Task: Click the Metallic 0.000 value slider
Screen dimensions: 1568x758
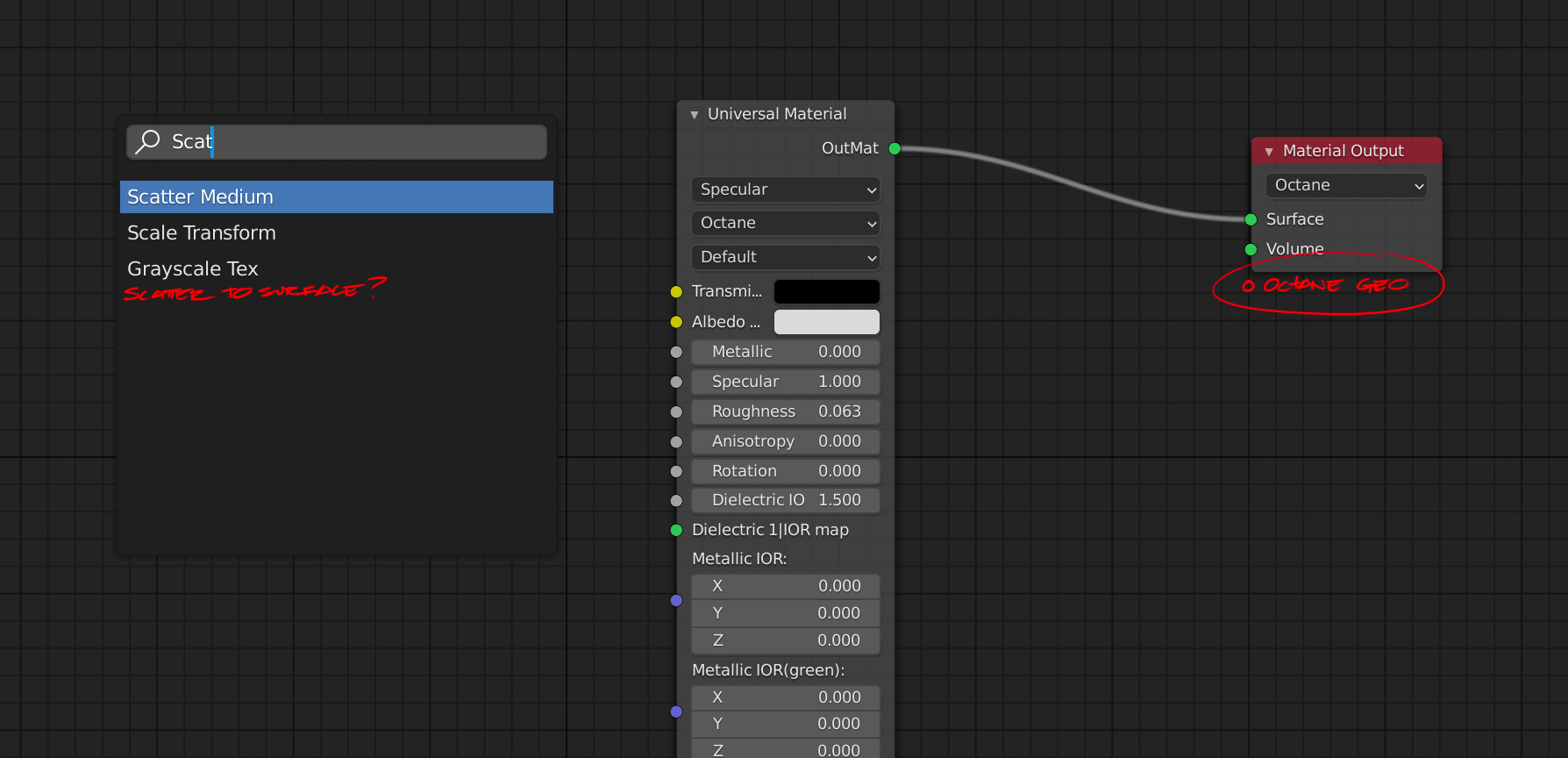Action: click(x=786, y=352)
